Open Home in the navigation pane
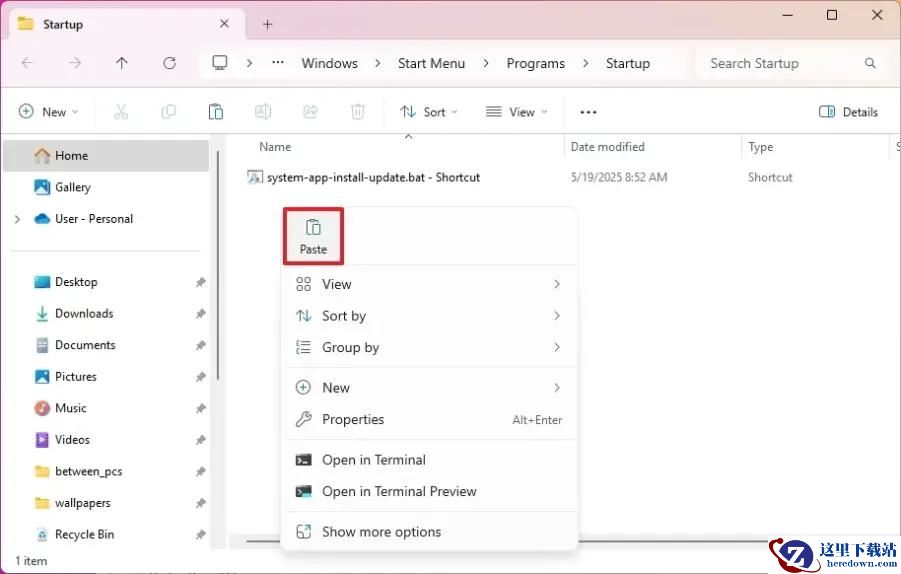This screenshot has height=574, width=901. [106, 156]
